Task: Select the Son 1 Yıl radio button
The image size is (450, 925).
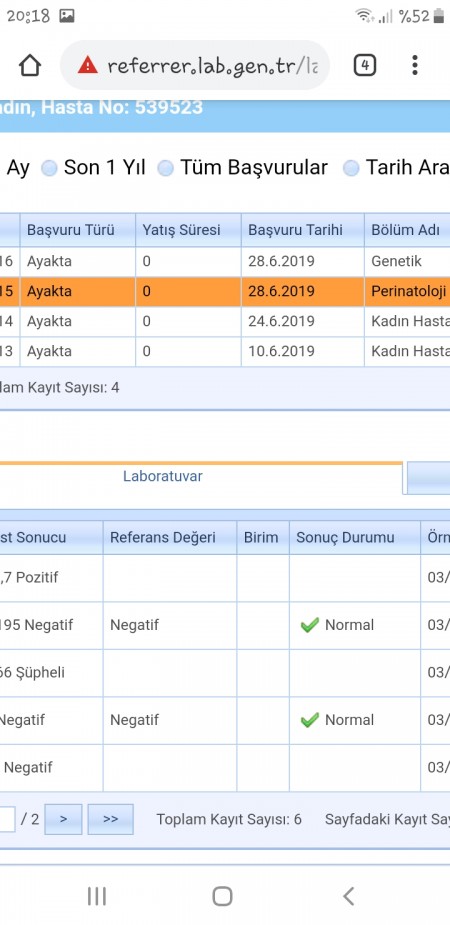Action: coord(50,169)
